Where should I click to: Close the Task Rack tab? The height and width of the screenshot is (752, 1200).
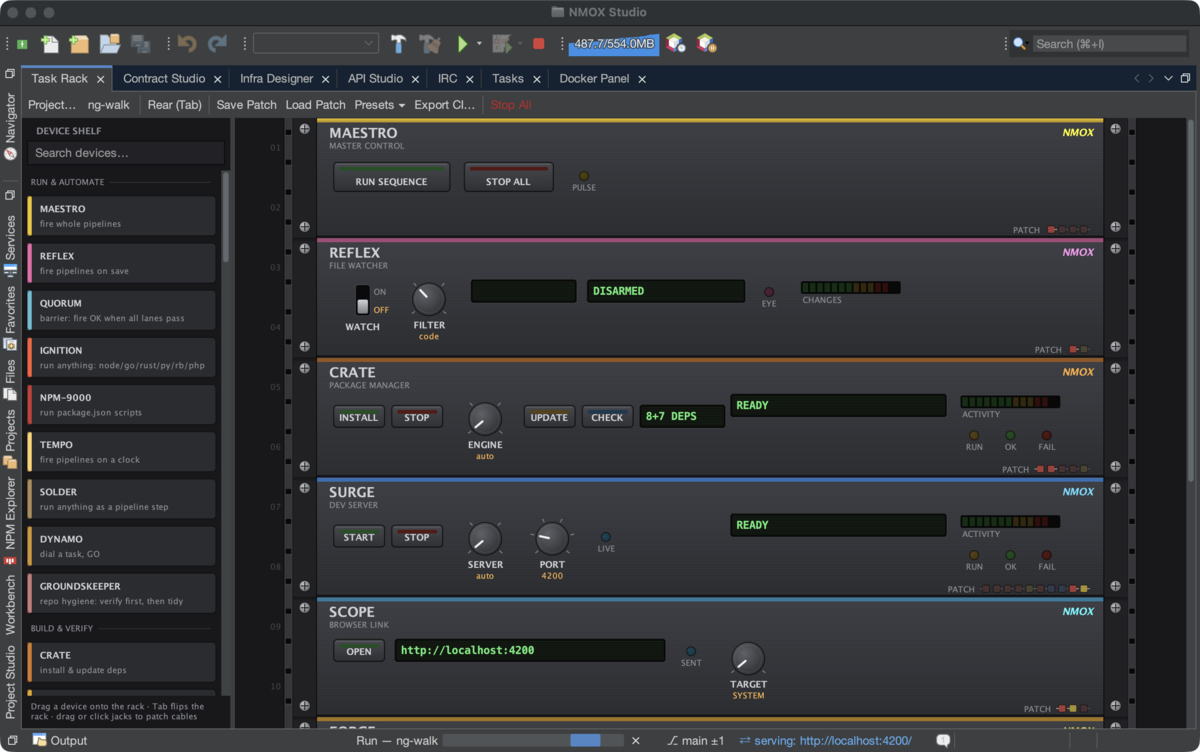click(100, 79)
